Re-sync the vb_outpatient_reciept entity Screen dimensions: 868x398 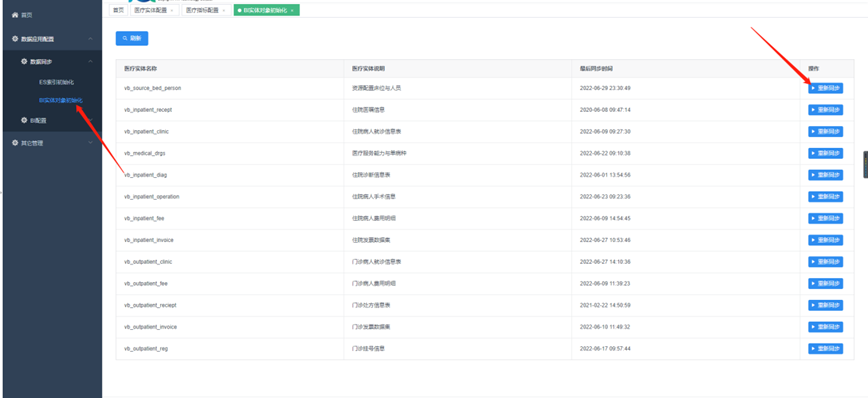pyautogui.click(x=825, y=305)
